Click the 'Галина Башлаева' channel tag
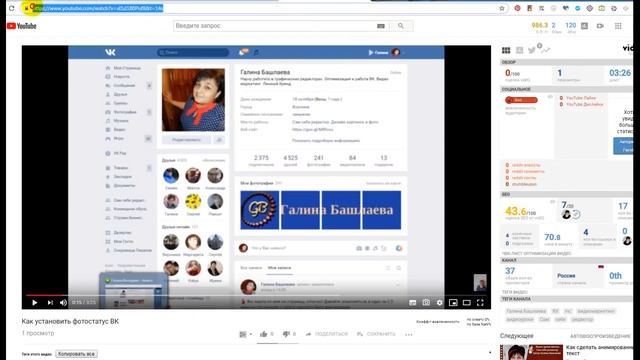The height and width of the screenshot is (360, 640). point(526,311)
